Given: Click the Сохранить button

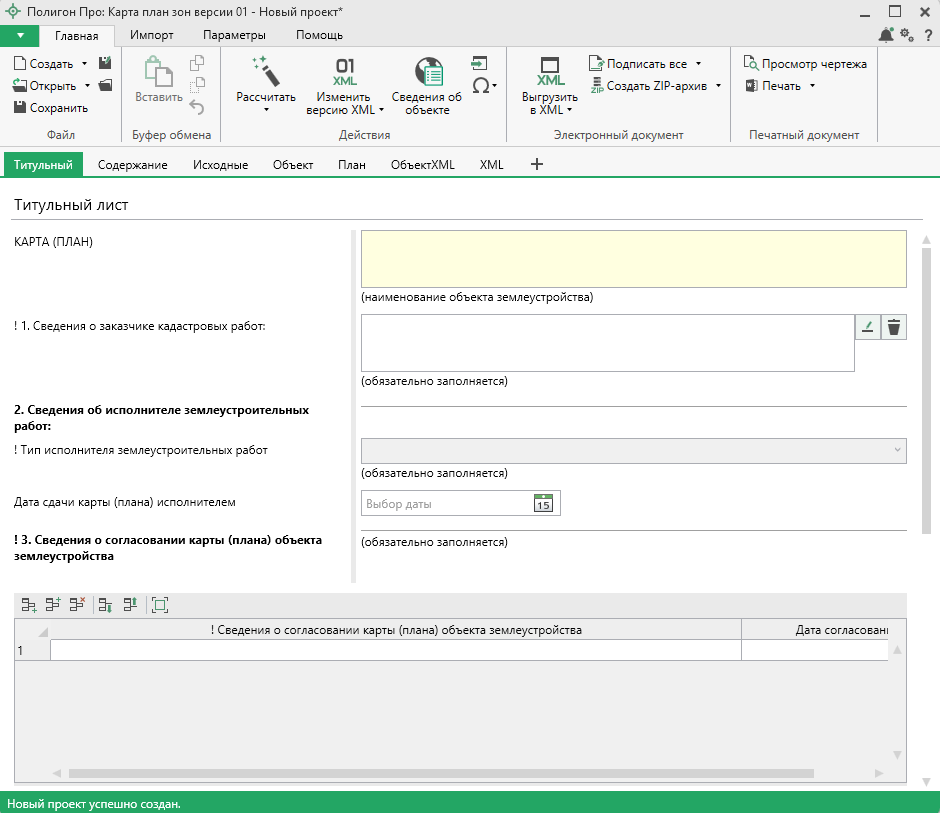Looking at the screenshot, I should point(51,108).
